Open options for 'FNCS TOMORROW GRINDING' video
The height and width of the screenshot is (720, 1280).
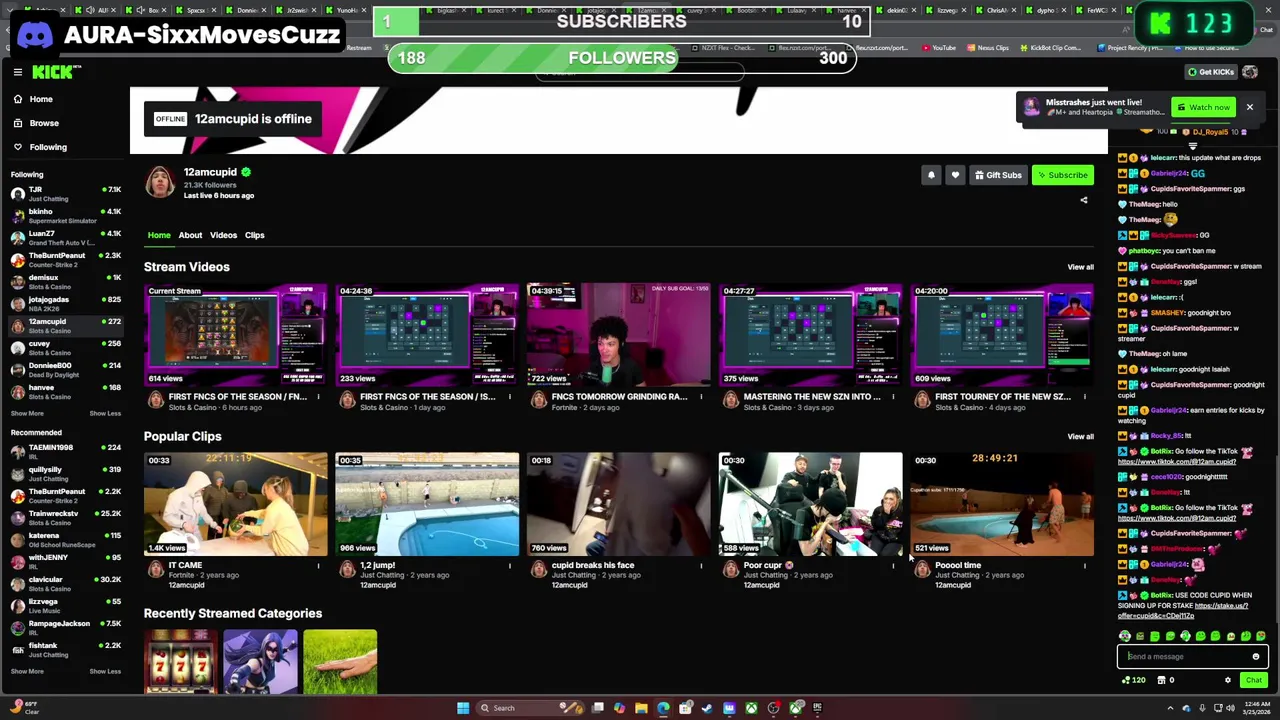click(701, 397)
